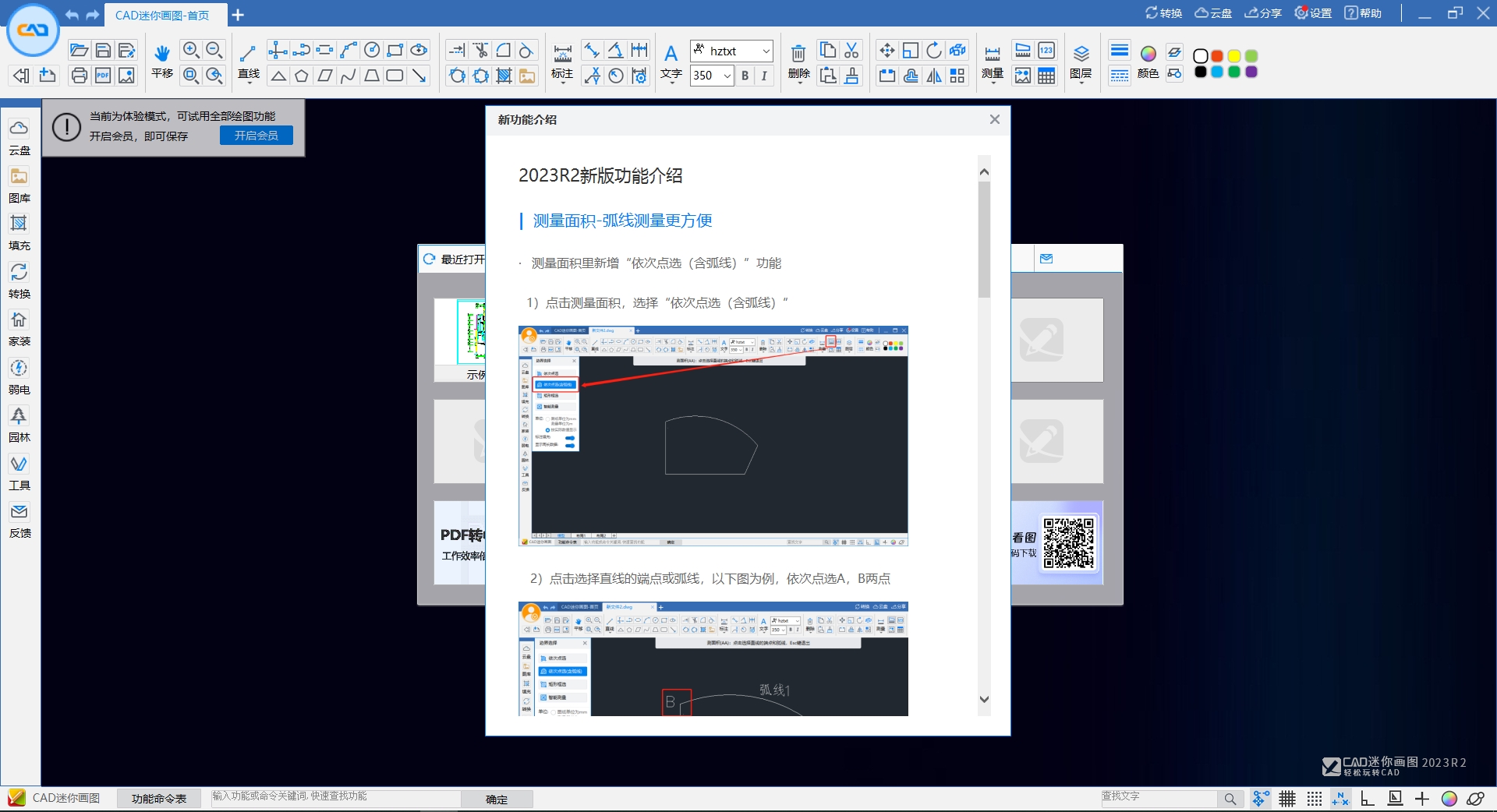Toggle bold text formatting
The width and height of the screenshot is (1497, 812).
[745, 76]
